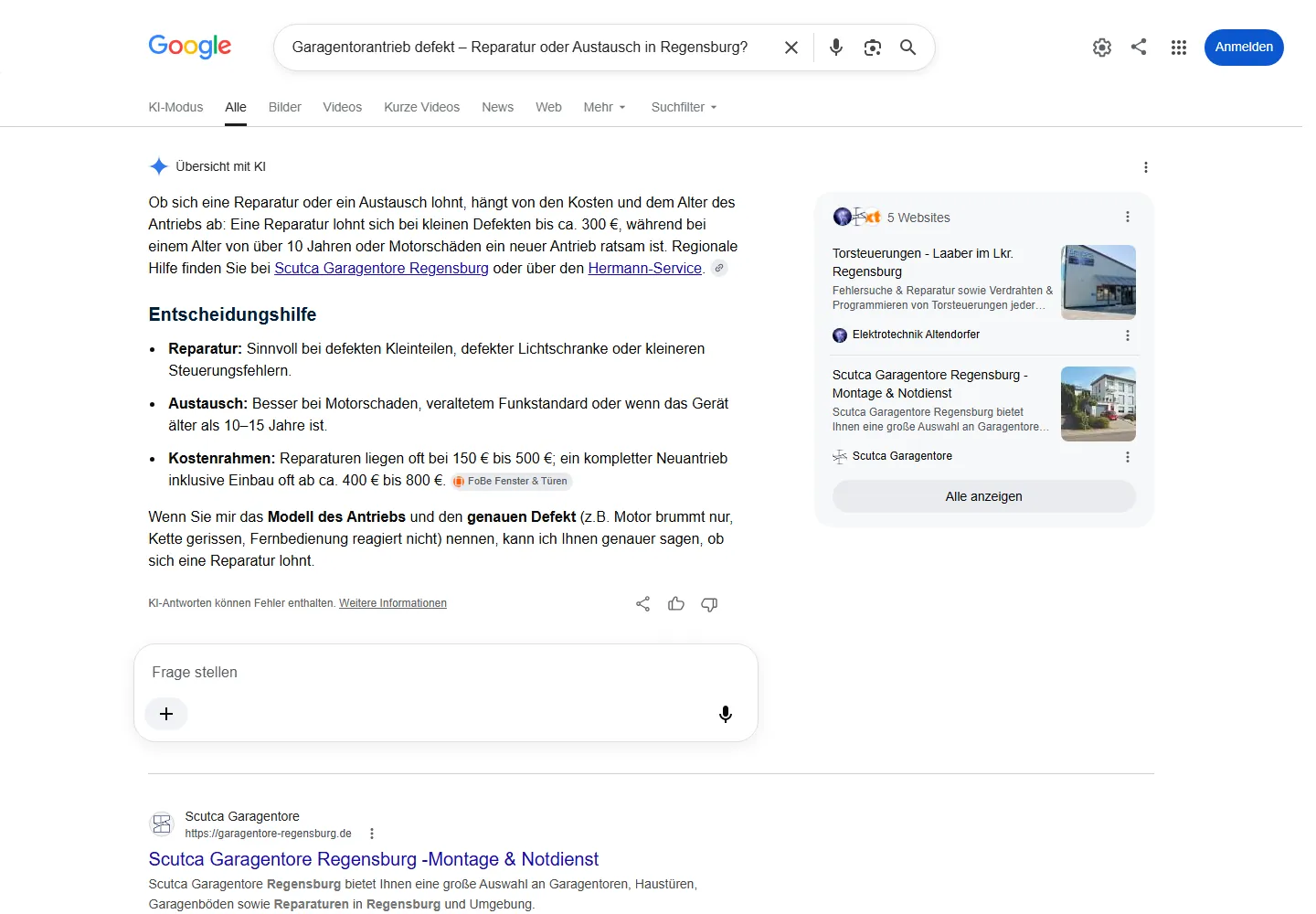Open Elektrotechnik Altendorfer options menu

1128,335
